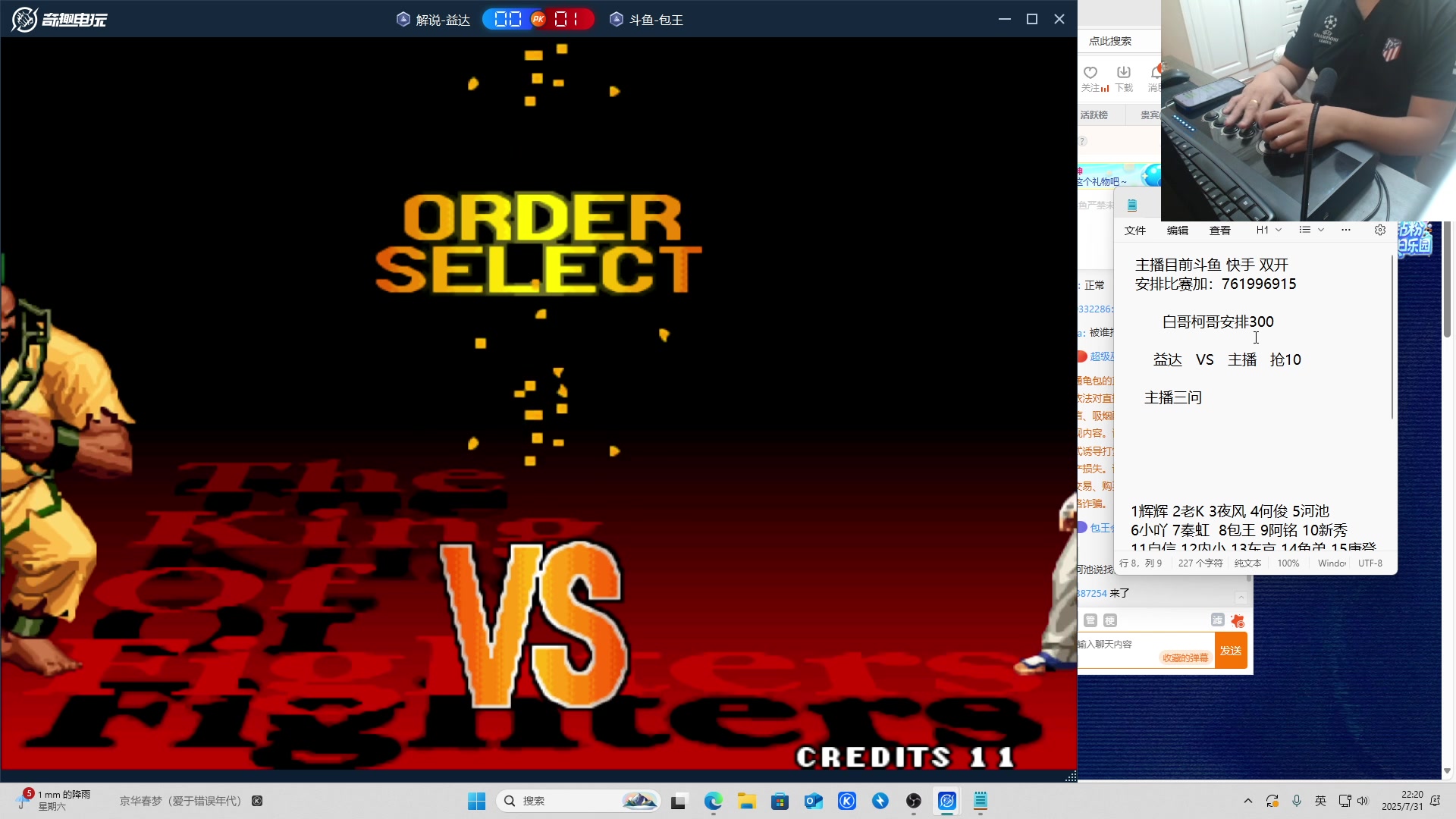Open Outlook from taskbar
The width and height of the screenshot is (1456, 819).
pyautogui.click(x=814, y=801)
